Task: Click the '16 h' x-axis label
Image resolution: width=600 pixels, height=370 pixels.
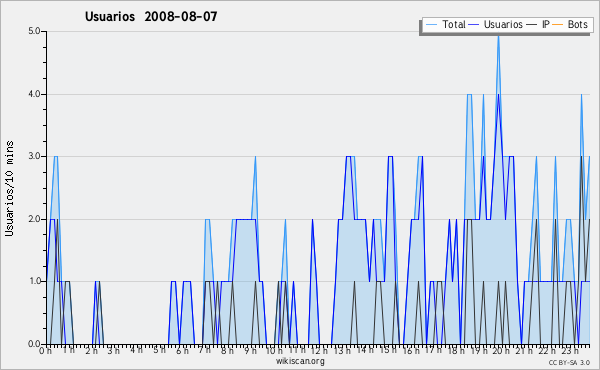Action: [x=411, y=351]
